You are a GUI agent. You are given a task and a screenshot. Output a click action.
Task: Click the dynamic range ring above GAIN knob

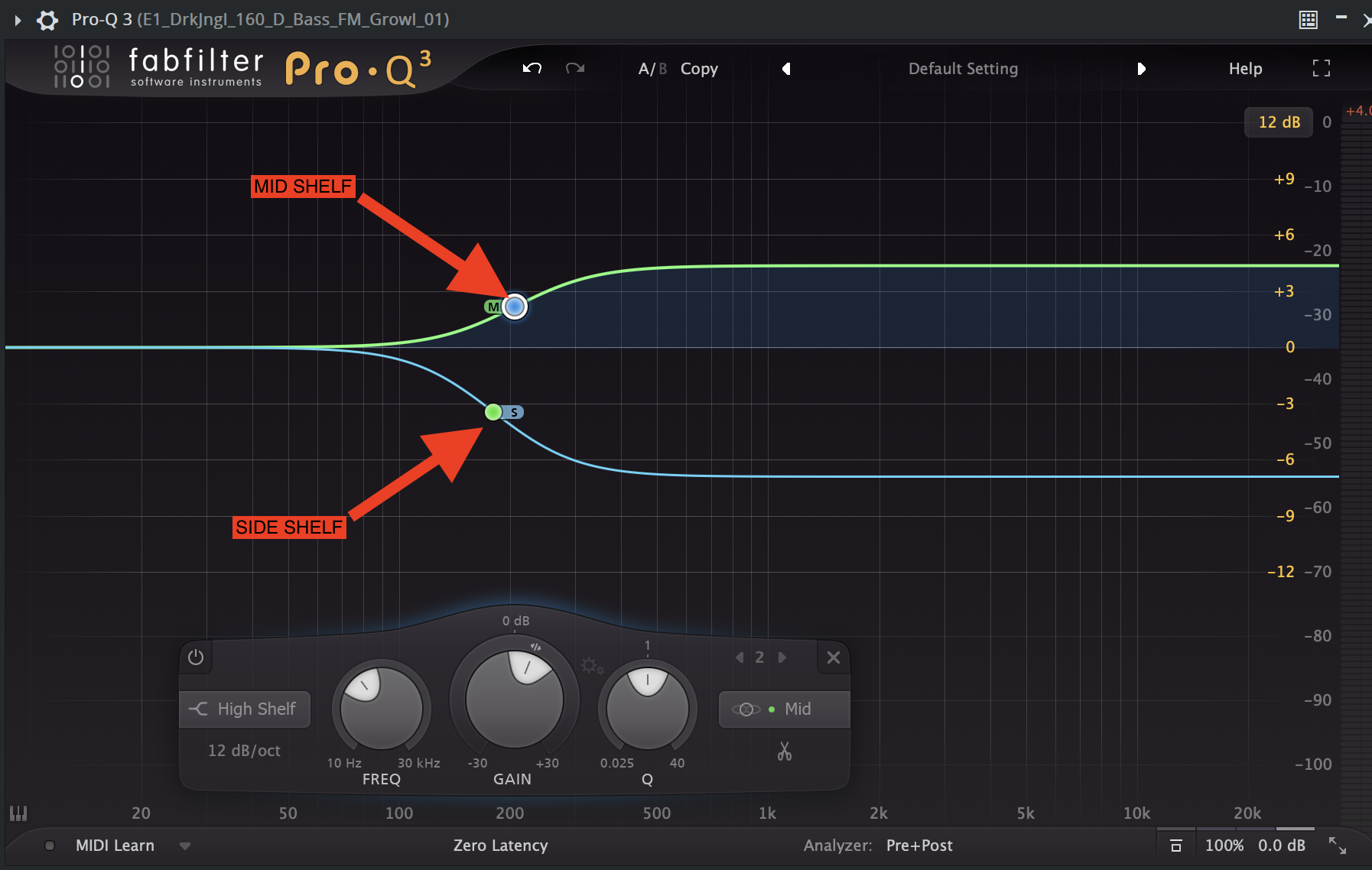535,647
